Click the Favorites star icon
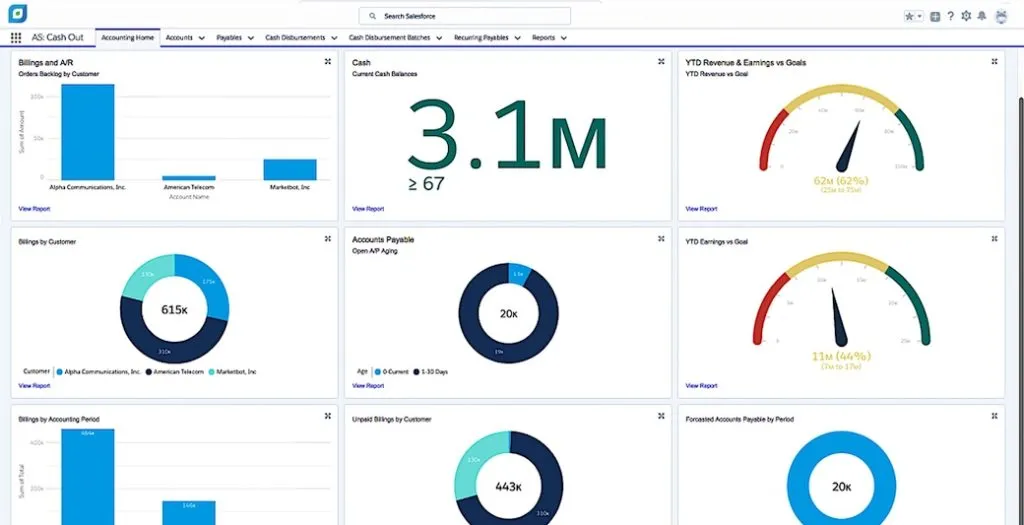Viewport: 1024px width, 525px height. click(x=910, y=16)
